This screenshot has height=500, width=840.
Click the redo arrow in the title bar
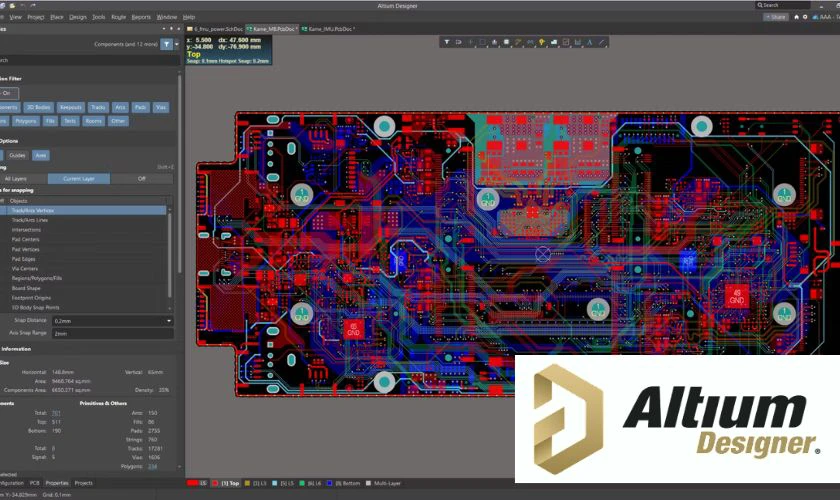[x=33, y=5]
